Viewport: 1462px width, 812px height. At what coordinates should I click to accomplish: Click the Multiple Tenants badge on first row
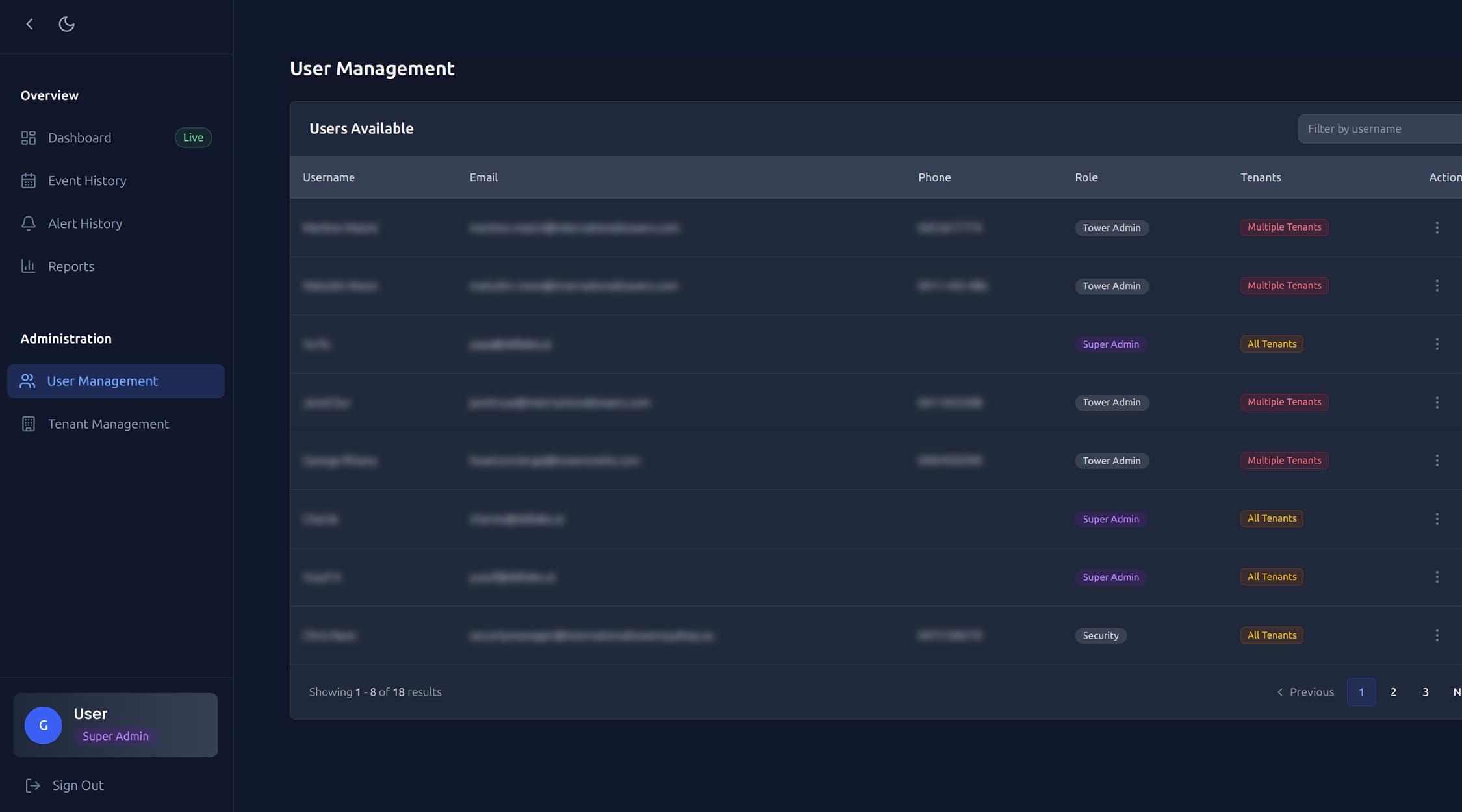click(x=1284, y=227)
